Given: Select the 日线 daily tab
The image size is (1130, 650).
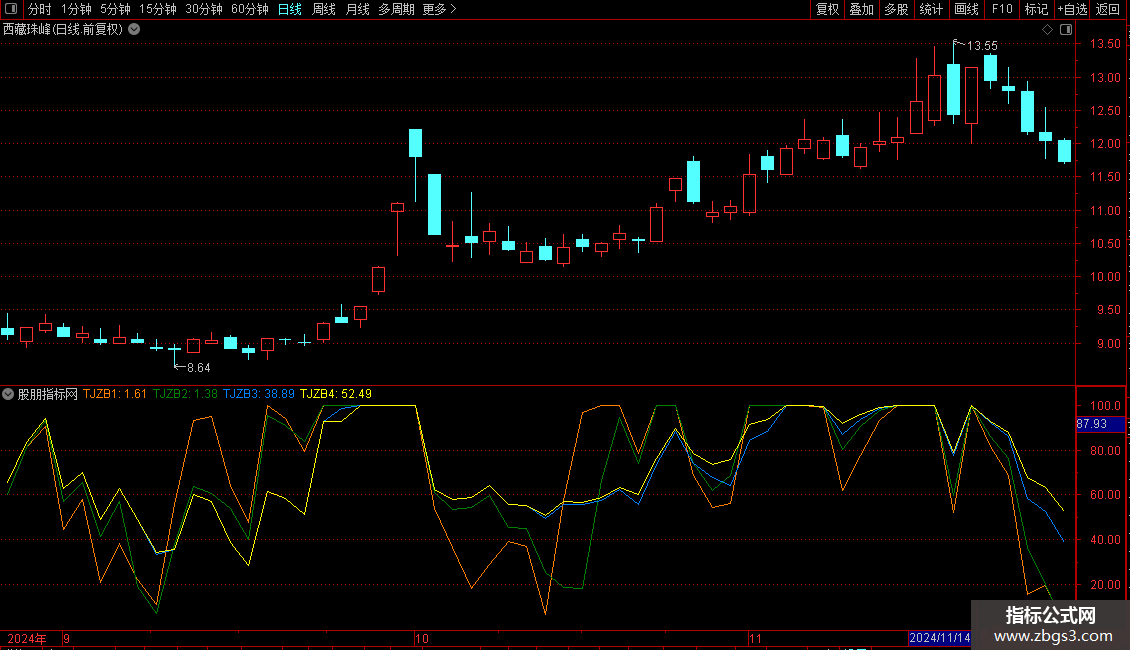Looking at the screenshot, I should coord(290,9).
